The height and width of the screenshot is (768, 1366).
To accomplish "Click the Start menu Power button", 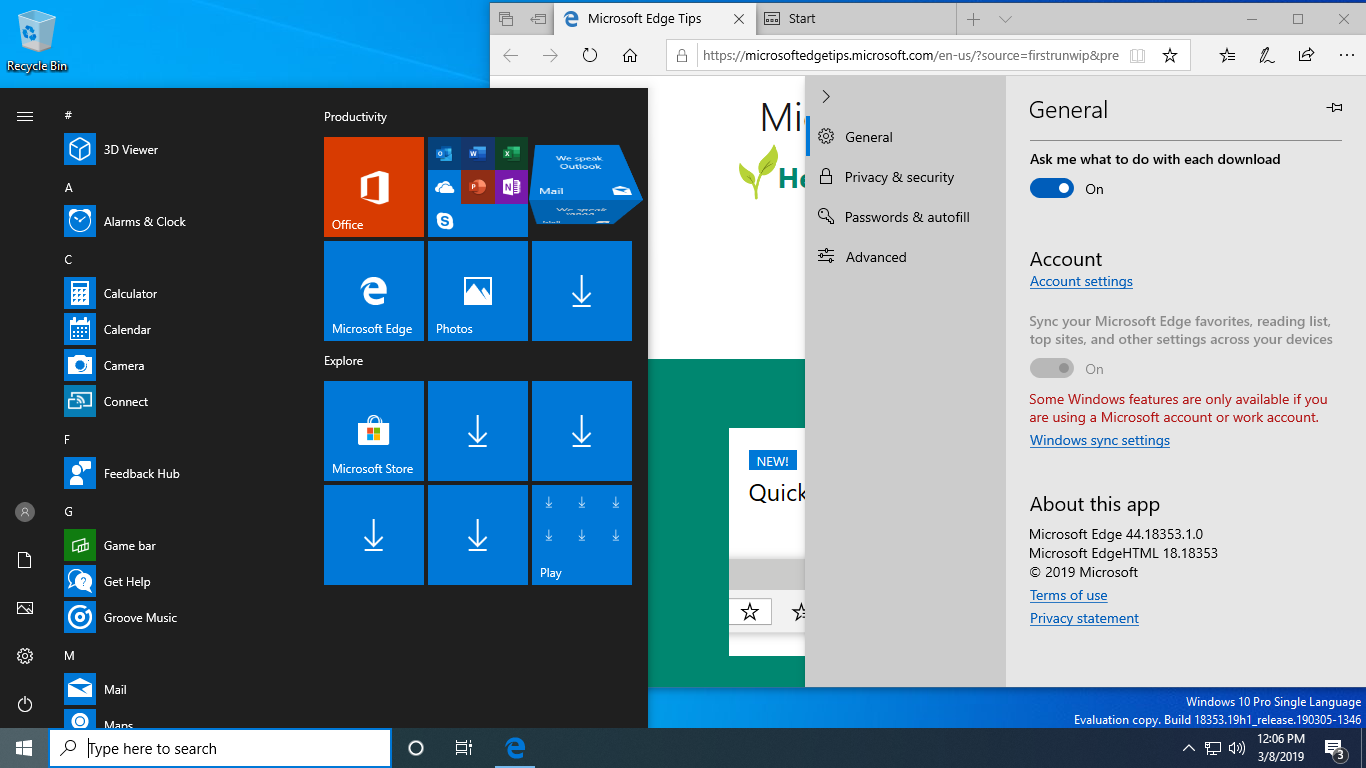I will coord(25,705).
